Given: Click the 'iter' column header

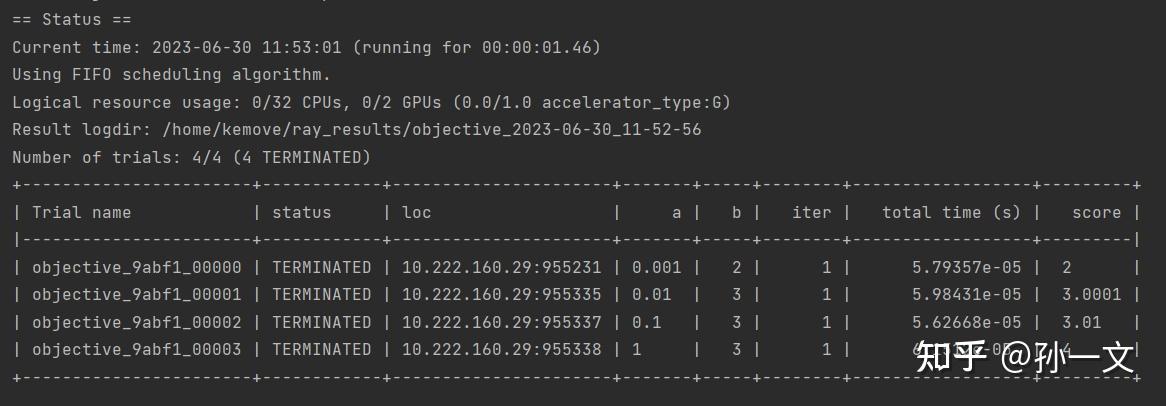Looking at the screenshot, I should click(811, 212).
